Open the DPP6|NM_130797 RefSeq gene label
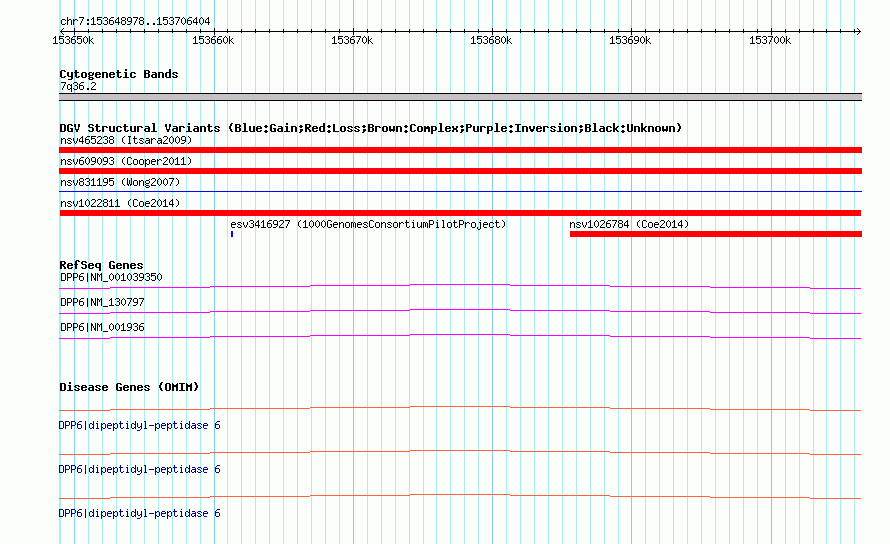 pyautogui.click(x=102, y=302)
